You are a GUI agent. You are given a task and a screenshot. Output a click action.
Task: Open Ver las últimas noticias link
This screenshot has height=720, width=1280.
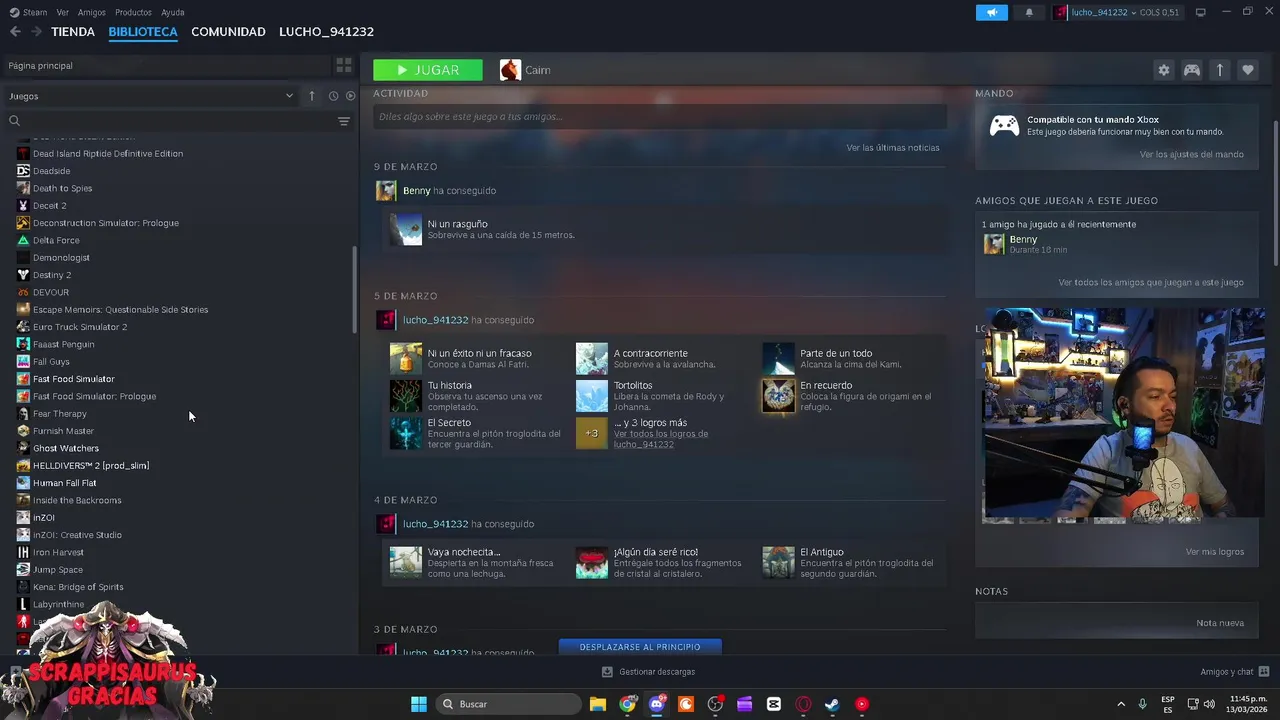pos(893,148)
